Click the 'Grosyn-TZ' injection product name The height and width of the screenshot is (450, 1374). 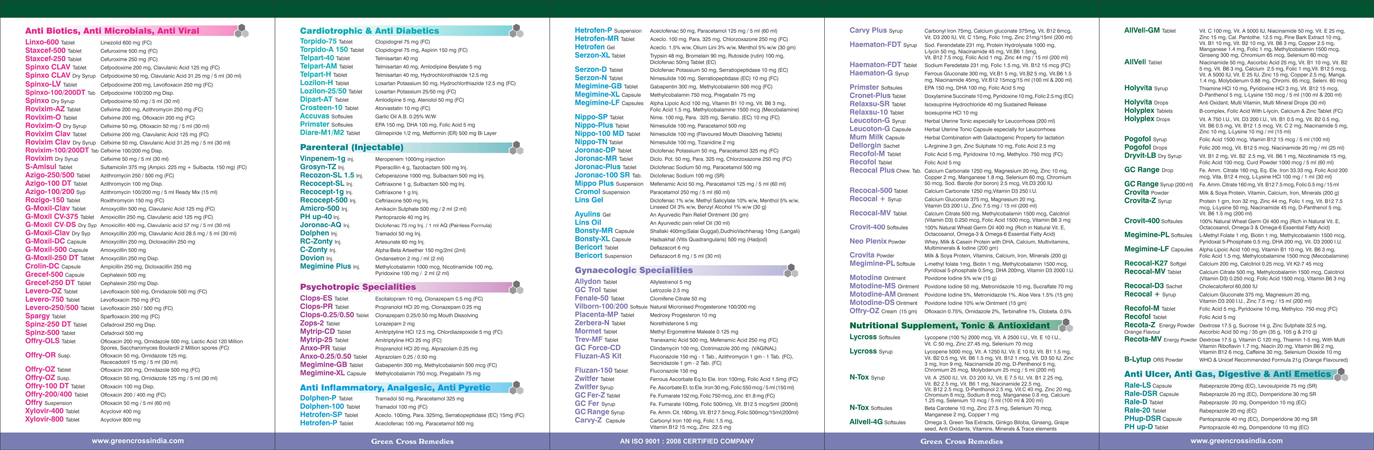point(320,166)
